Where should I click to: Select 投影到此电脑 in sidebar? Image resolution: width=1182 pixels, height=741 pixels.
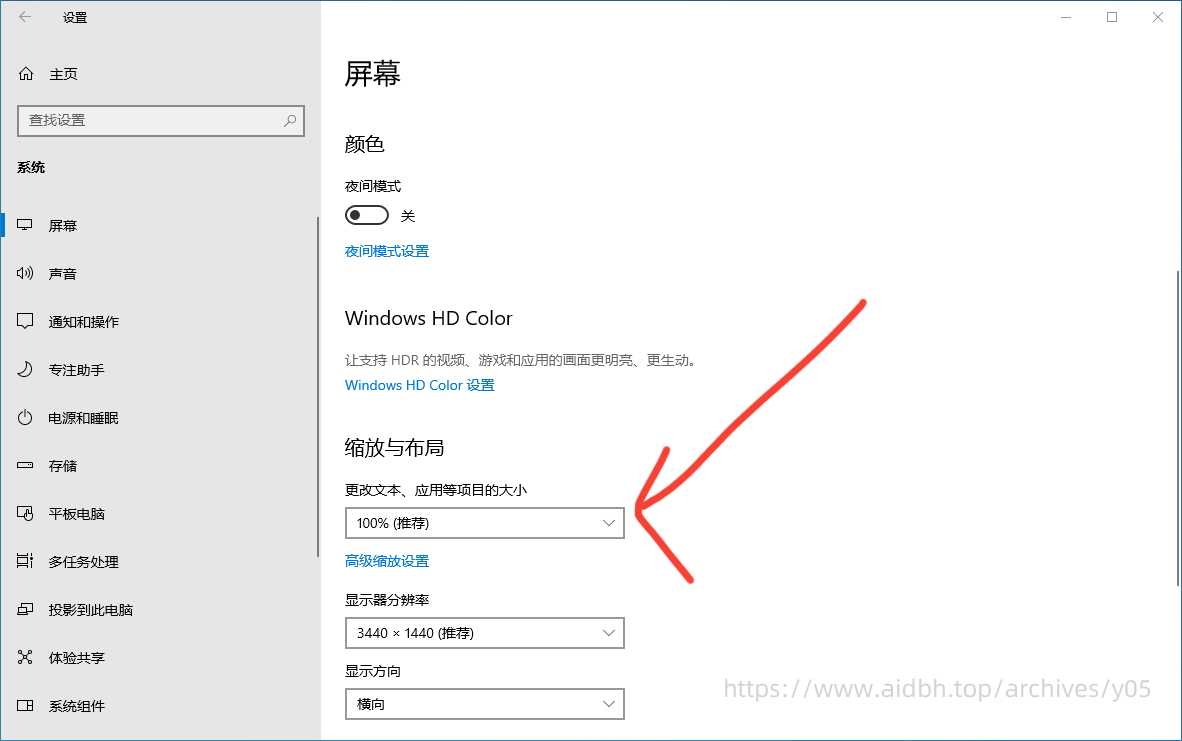coord(90,610)
